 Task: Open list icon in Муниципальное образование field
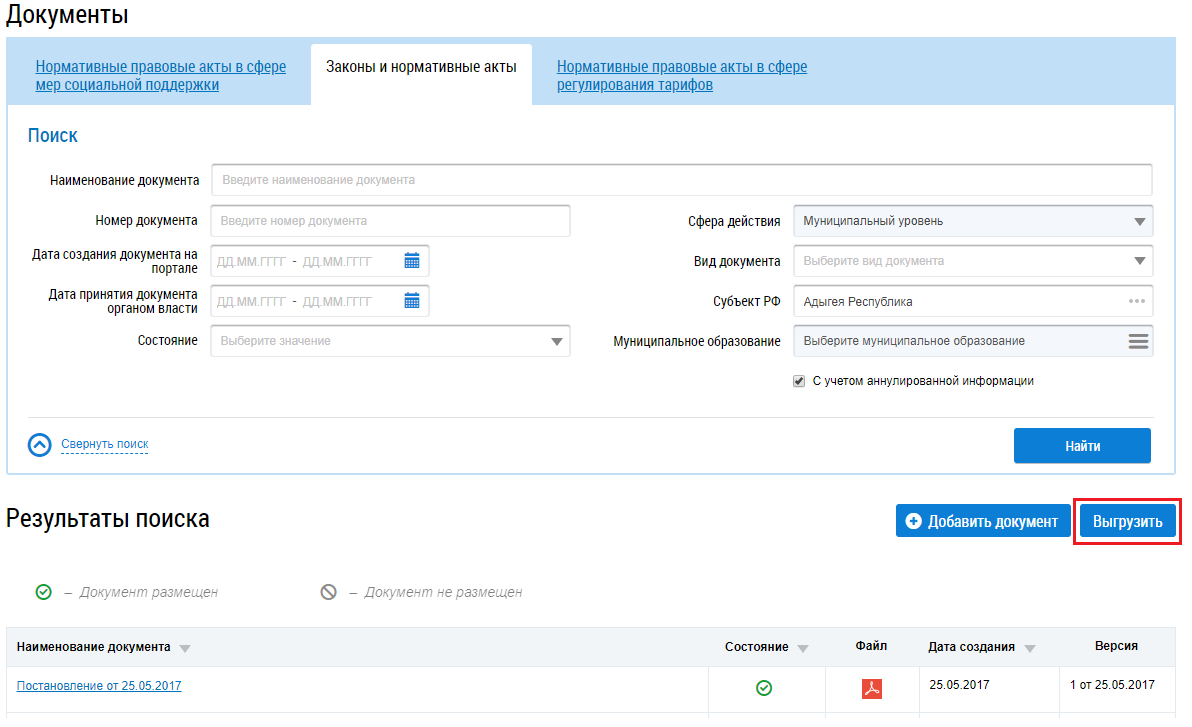pyautogui.click(x=1138, y=341)
